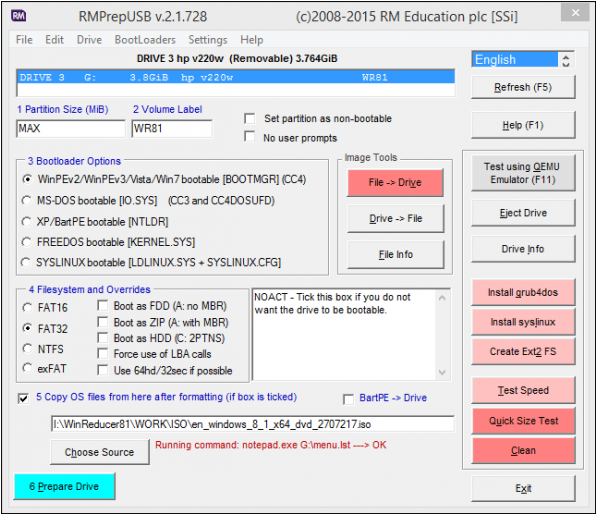The image size is (597, 515).
Task: Open the Settings menu
Action: (208, 40)
